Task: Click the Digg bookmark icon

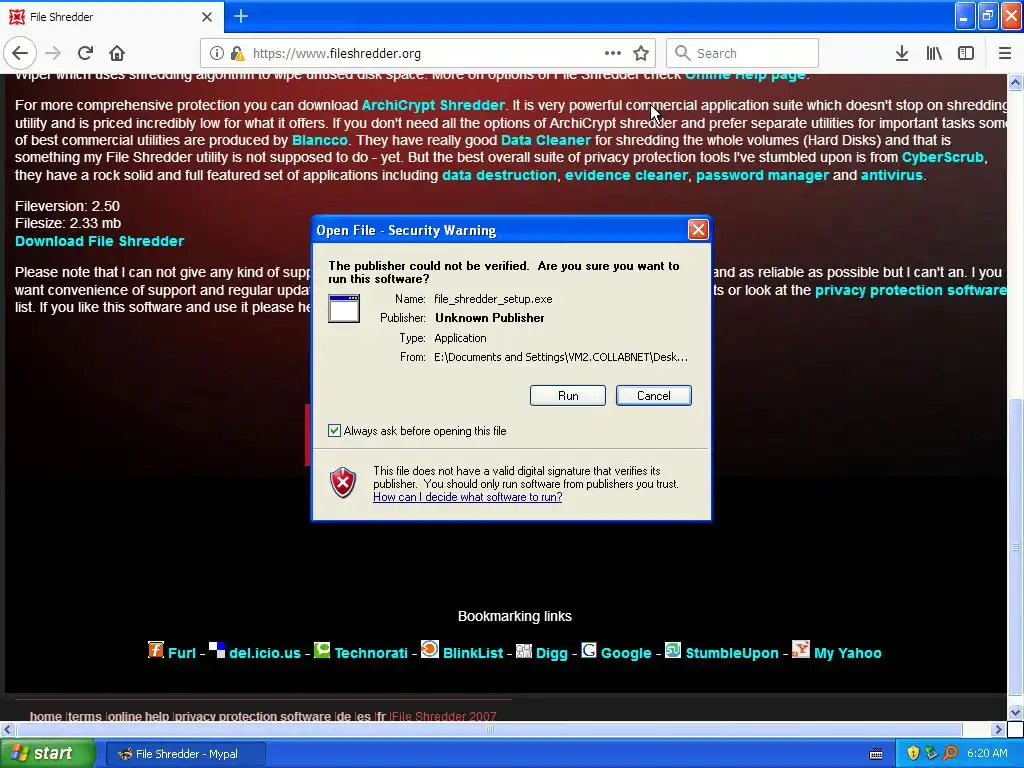Action: coord(524,650)
